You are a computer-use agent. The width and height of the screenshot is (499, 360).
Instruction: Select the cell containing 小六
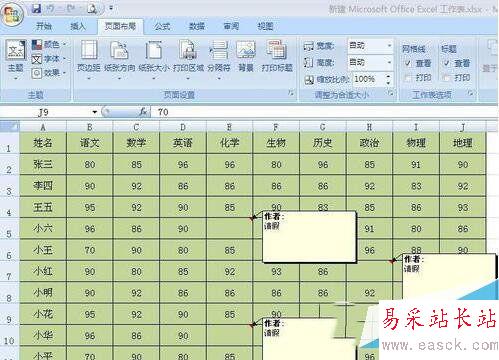(x=43, y=229)
